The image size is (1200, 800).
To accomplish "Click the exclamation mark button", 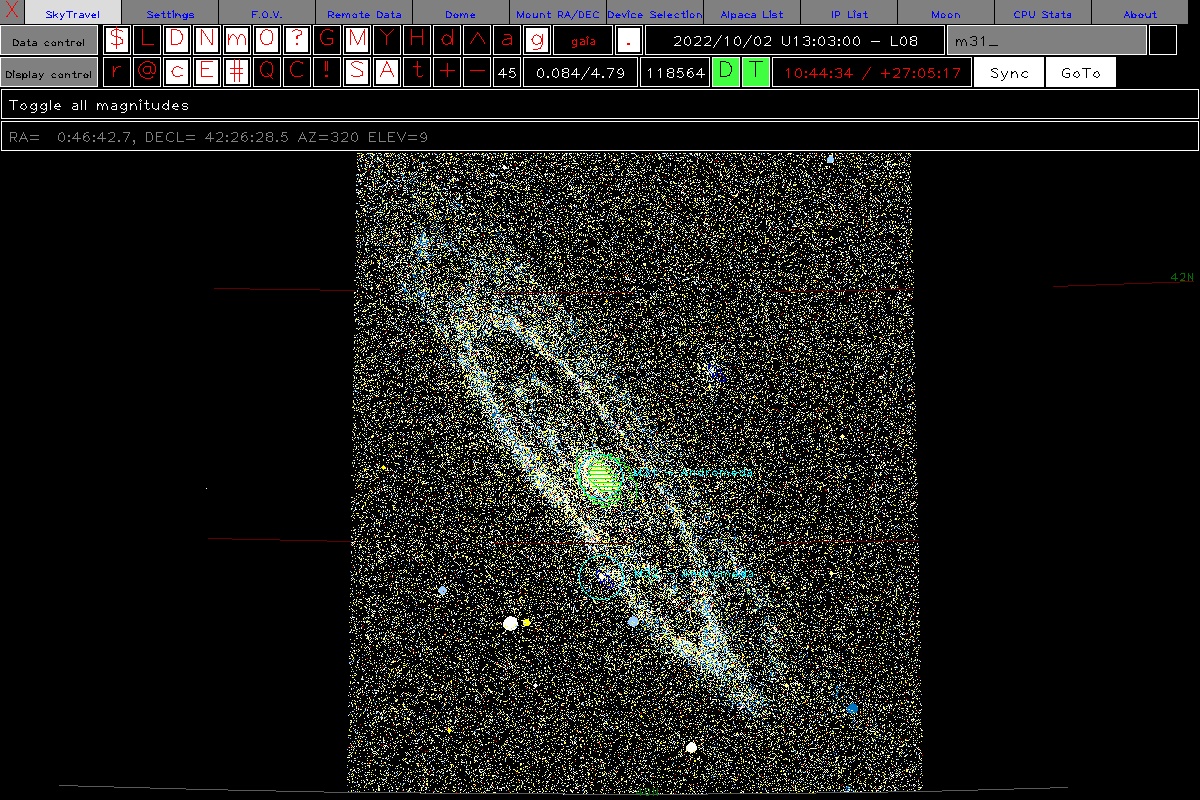I will tap(327, 73).
